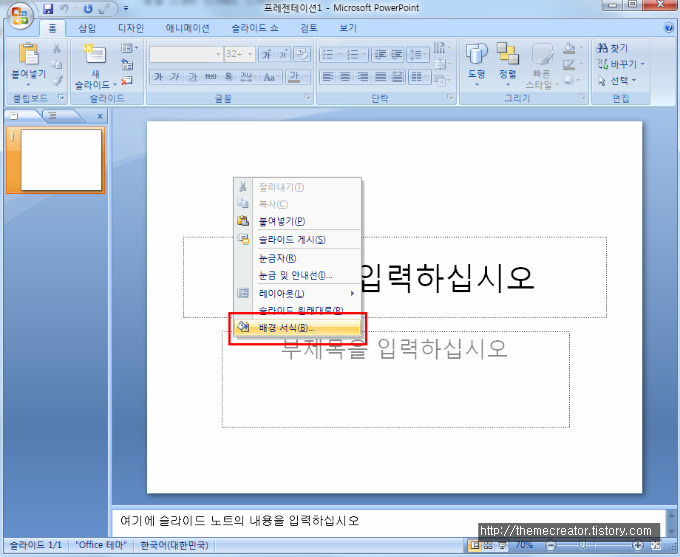Click the Clear formatting eraser icon
The width and height of the screenshot is (680, 557).
pyautogui.click(x=302, y=54)
